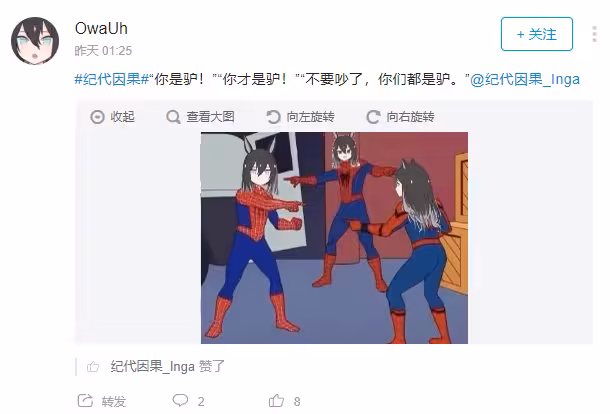Click the rotate left arrow icon
The width and height of the screenshot is (610, 414).
273,117
